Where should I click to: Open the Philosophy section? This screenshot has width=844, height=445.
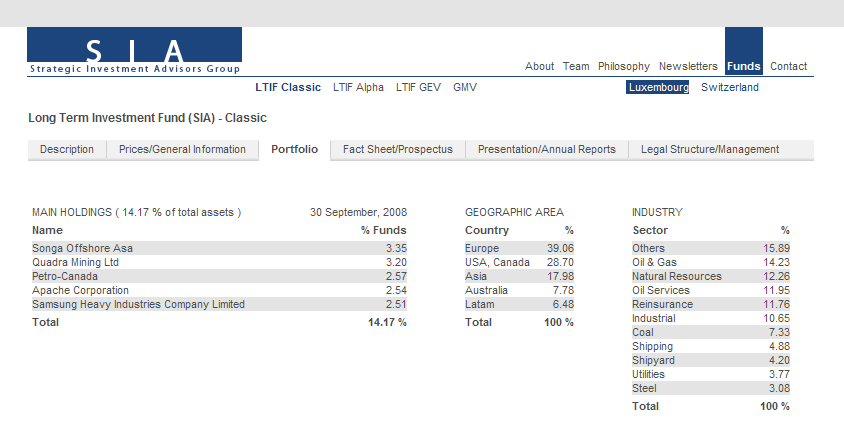click(624, 66)
